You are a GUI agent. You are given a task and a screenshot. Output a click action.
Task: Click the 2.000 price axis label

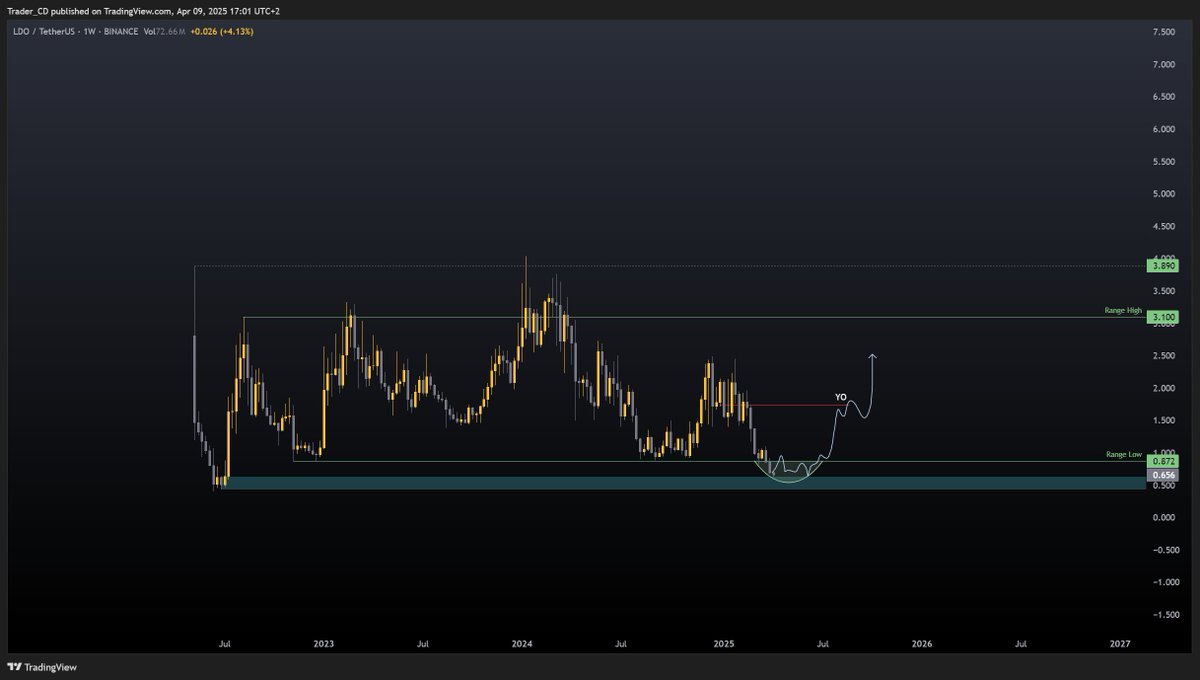tap(1163, 388)
